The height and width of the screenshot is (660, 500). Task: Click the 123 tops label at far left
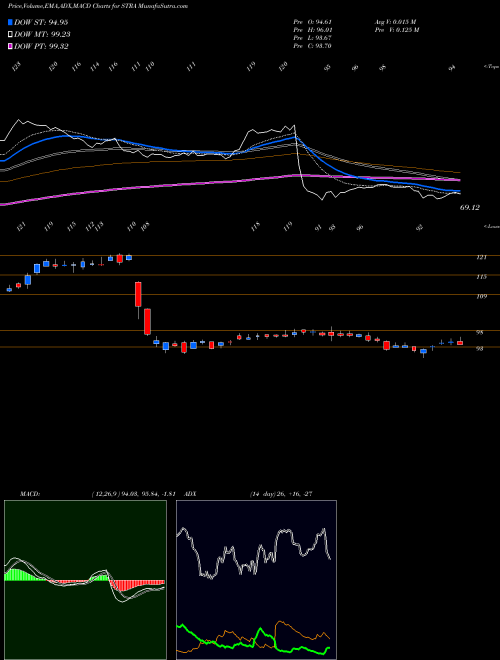point(16,67)
